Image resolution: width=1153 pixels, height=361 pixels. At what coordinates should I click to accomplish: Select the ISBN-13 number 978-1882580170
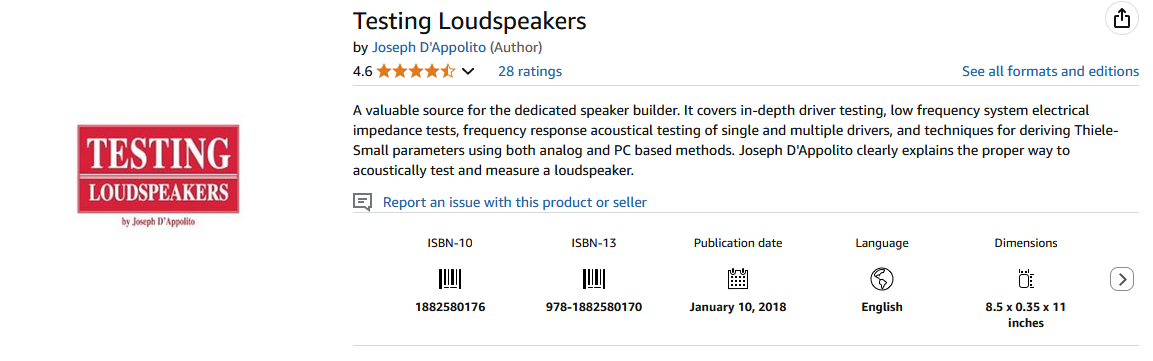(x=594, y=307)
